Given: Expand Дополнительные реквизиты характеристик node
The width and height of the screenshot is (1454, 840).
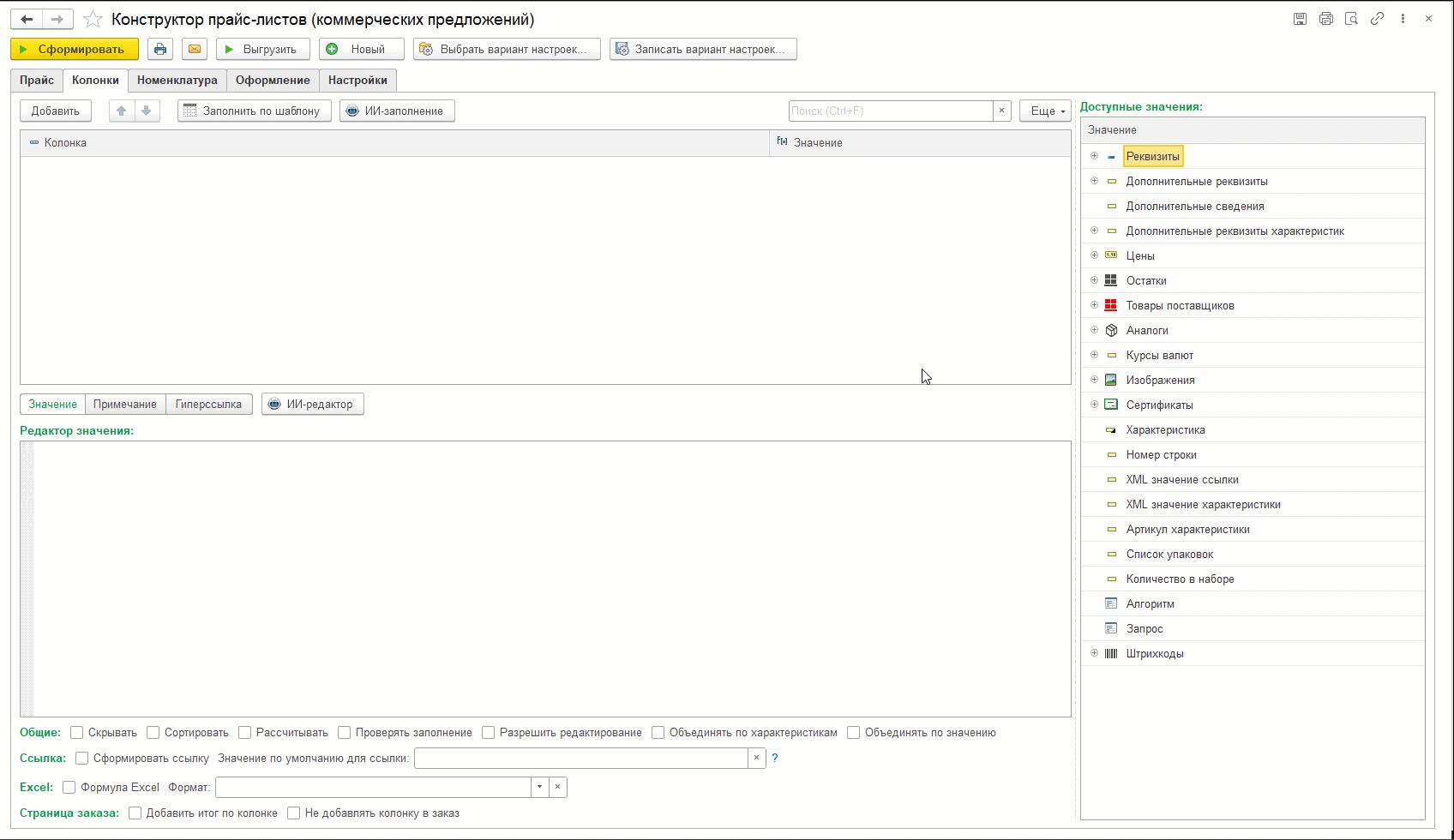Looking at the screenshot, I should (x=1094, y=231).
